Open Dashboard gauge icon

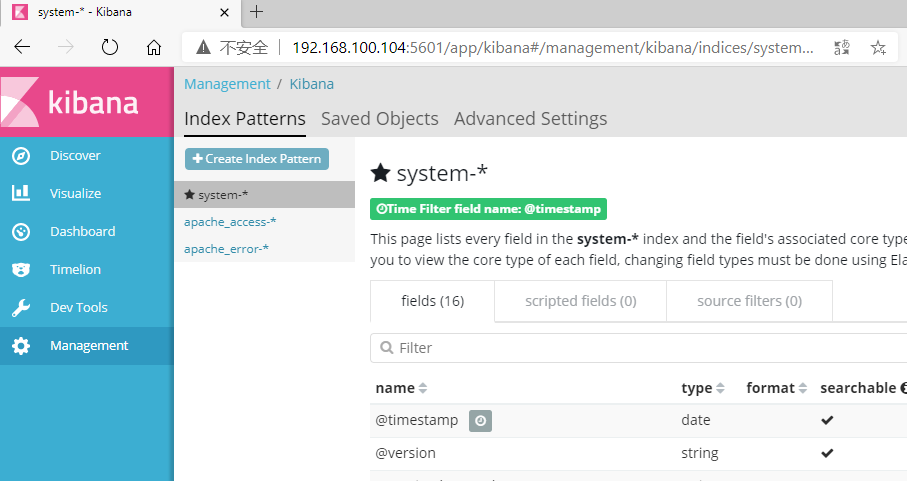(21, 231)
